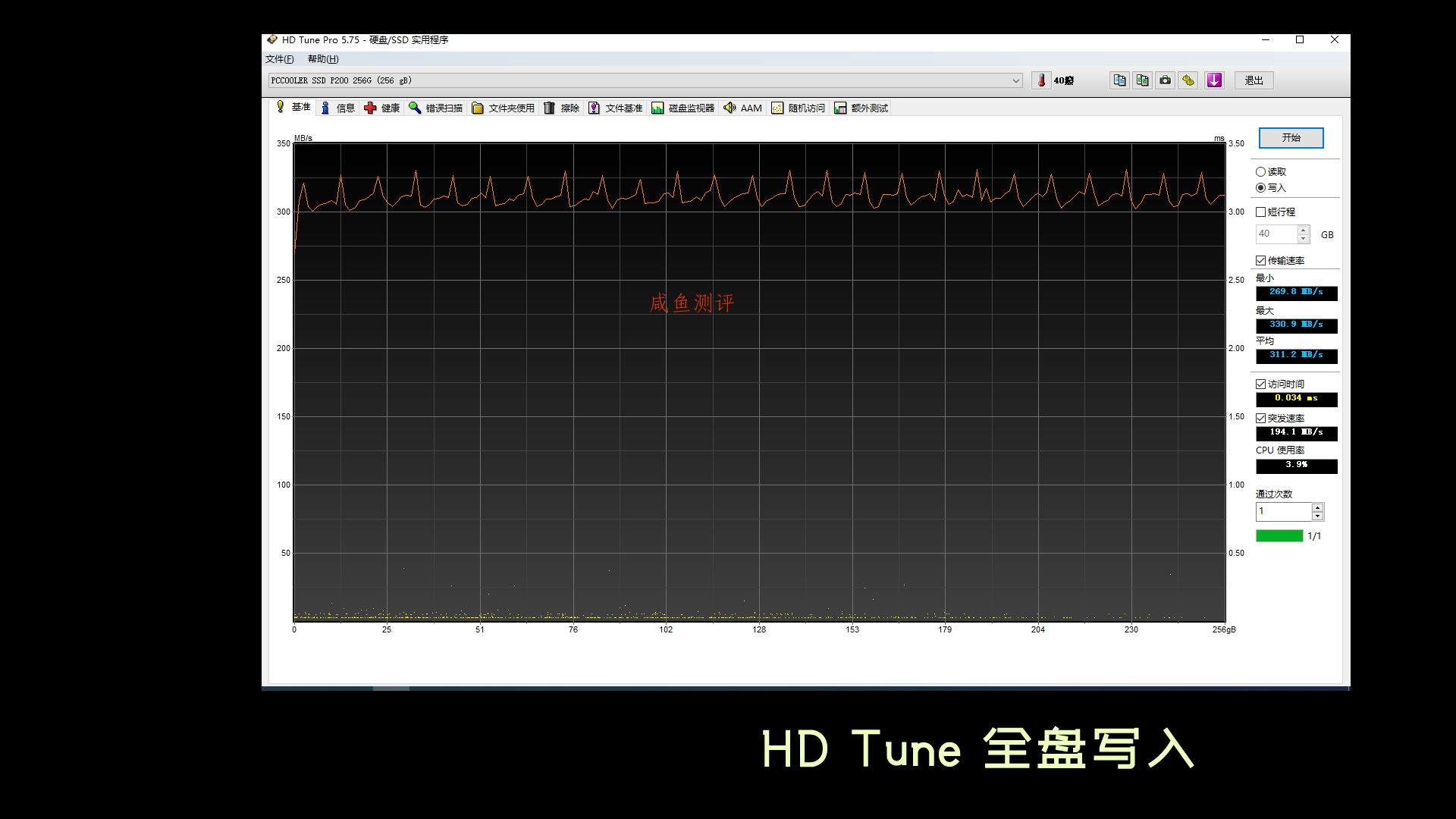Viewport: 1456px width, 819px height.
Task: Open the AAM tab
Action: (x=743, y=108)
